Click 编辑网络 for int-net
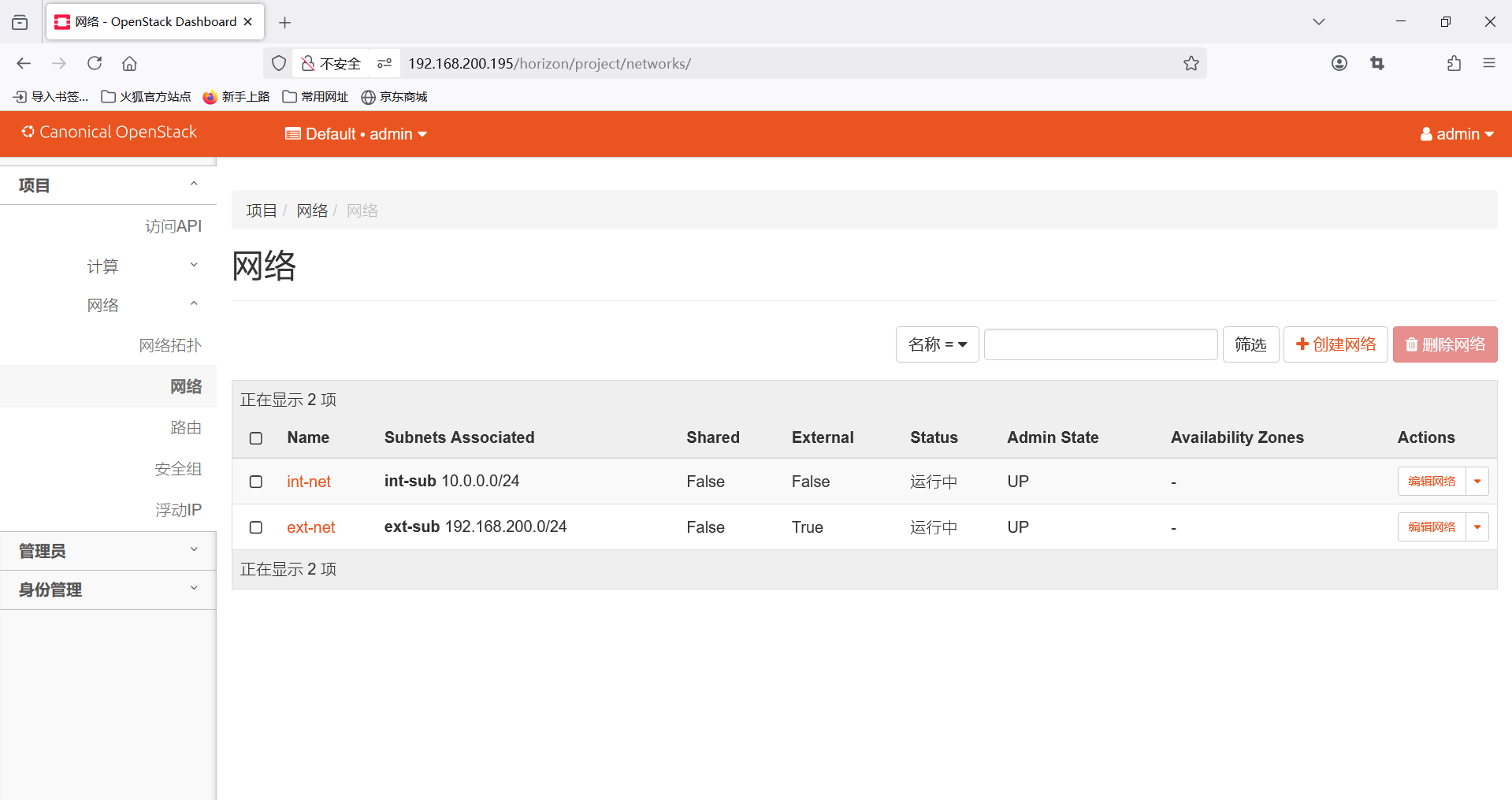 click(1432, 482)
